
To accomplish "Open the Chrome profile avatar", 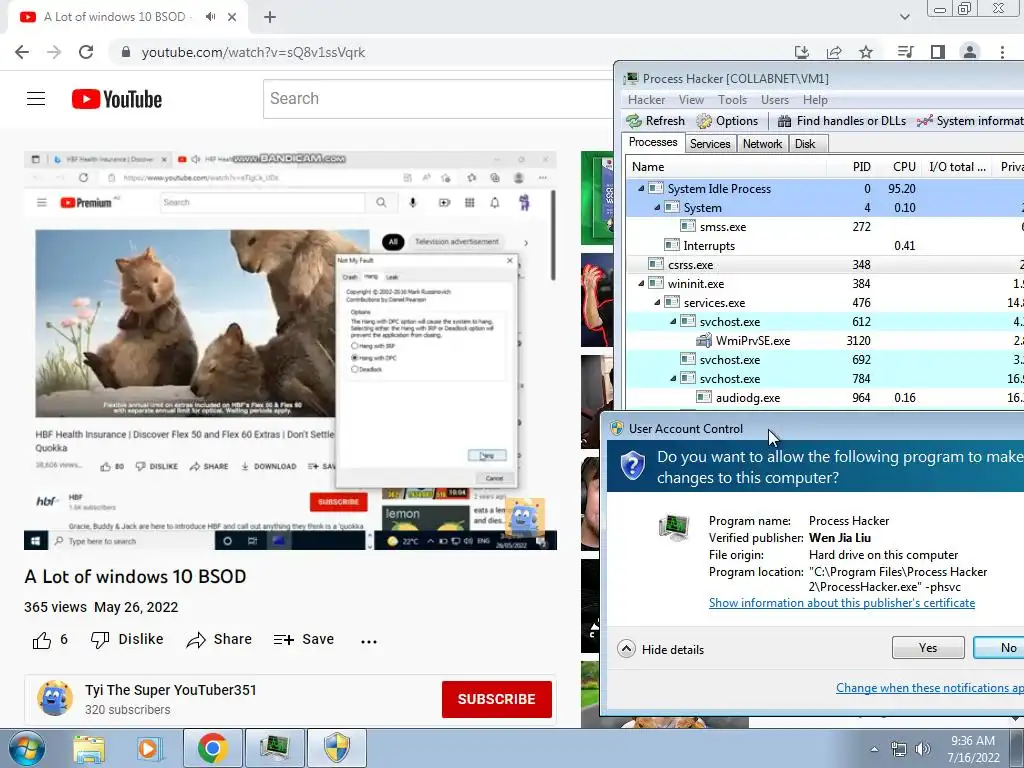I will click(970, 52).
